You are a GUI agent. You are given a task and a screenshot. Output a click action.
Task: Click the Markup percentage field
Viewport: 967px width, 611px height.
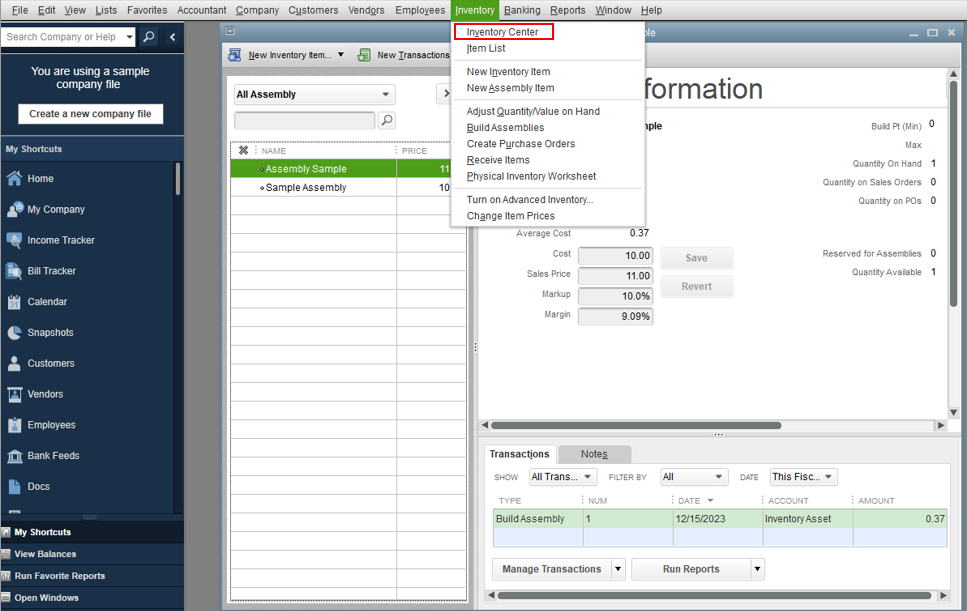tap(615, 296)
